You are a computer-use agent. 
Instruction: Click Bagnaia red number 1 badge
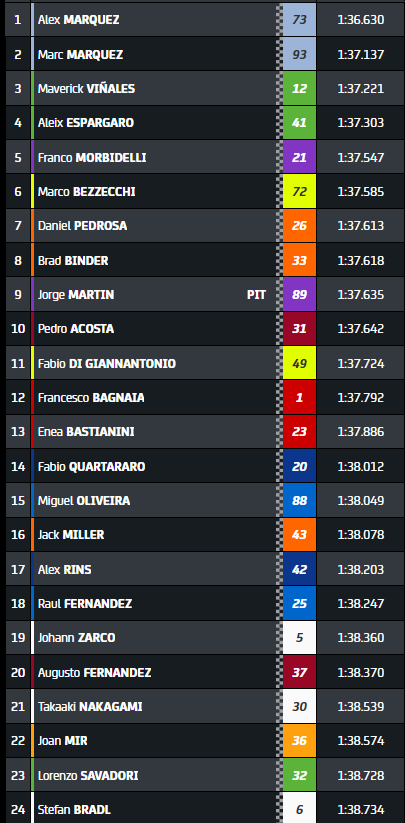(299, 397)
